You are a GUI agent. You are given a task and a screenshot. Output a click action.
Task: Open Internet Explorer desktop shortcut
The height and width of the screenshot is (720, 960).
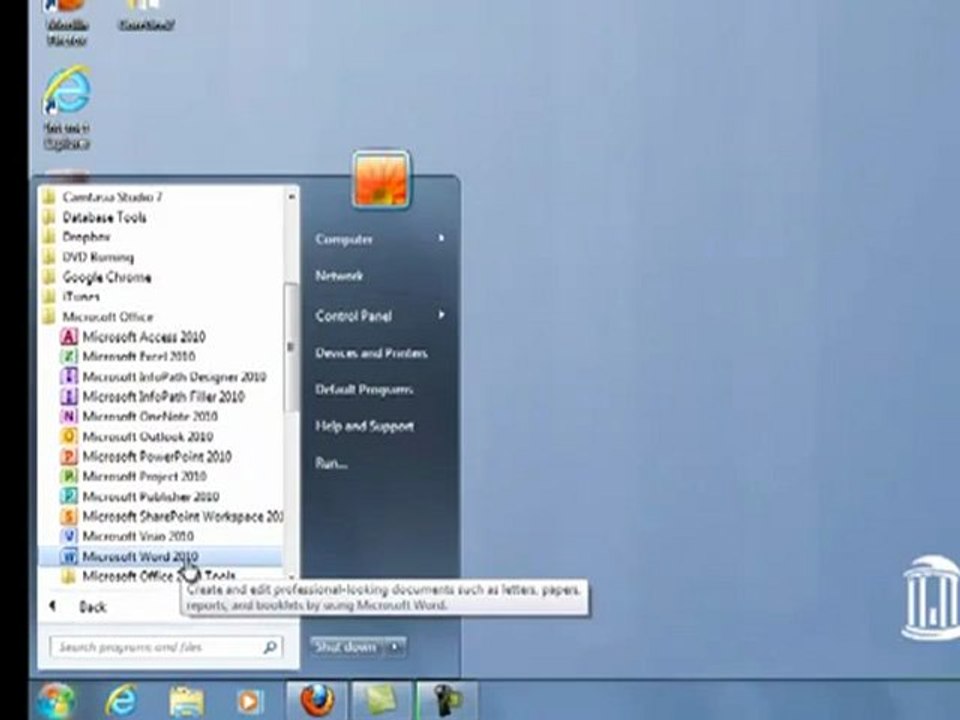coord(66,108)
